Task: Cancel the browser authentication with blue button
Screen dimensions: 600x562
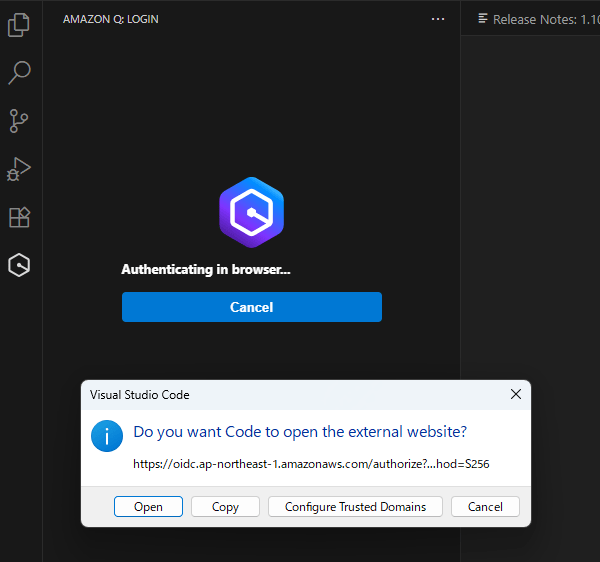Action: pyautogui.click(x=252, y=307)
